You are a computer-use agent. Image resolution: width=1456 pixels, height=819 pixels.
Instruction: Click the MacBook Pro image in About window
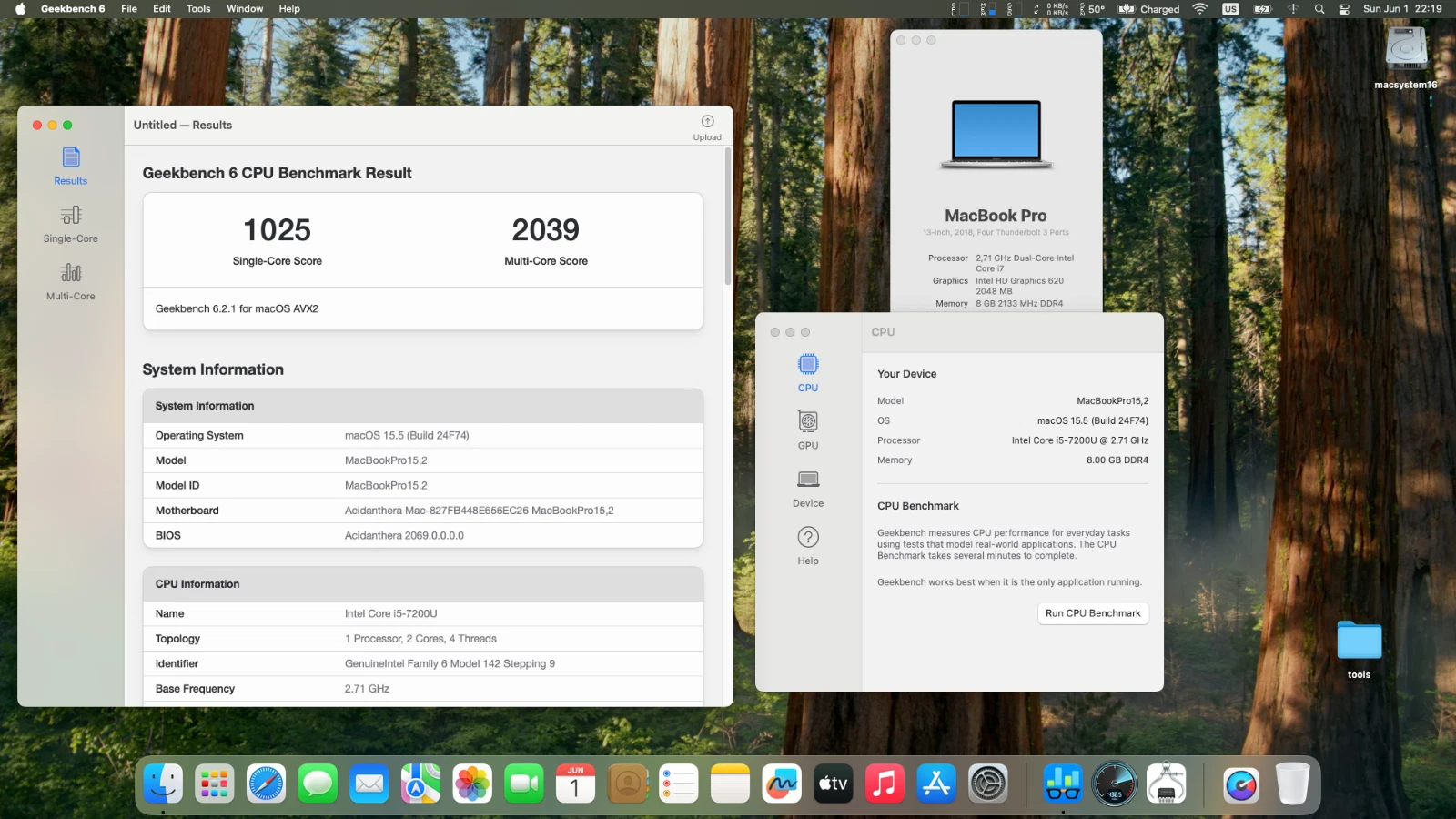996,134
